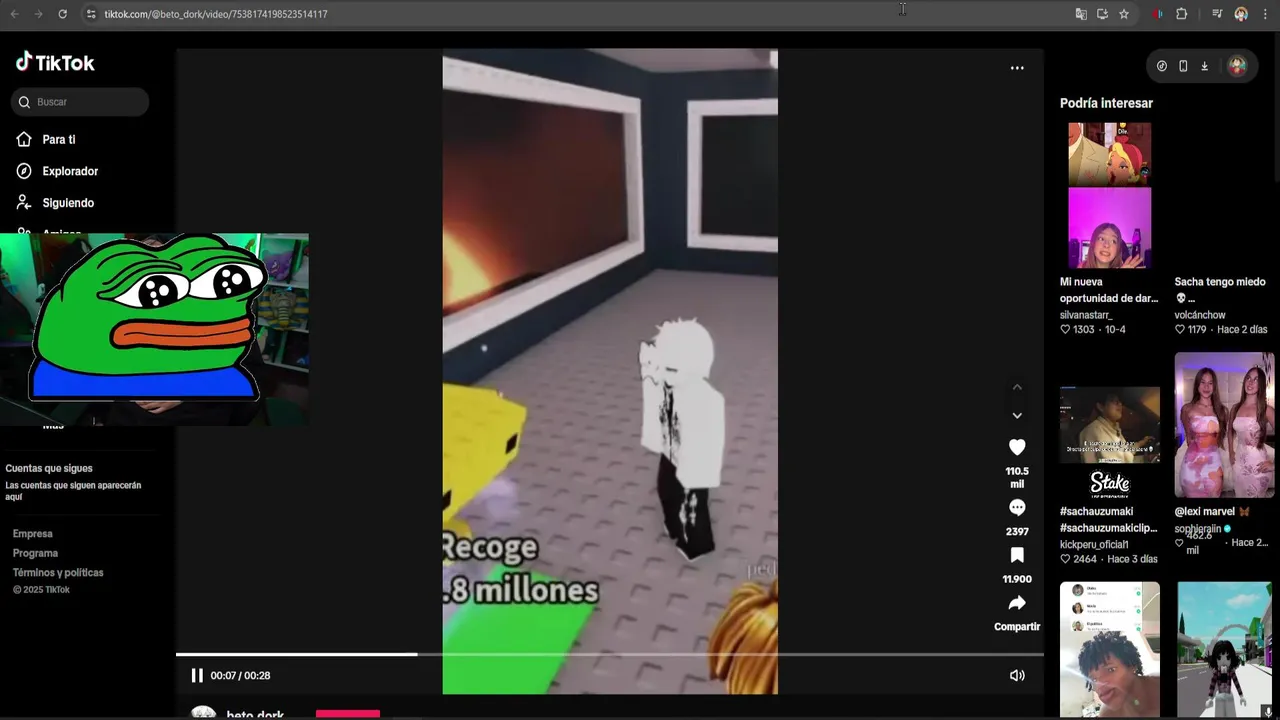This screenshot has height=720, width=1280.
Task: Open the Empresa footer link
Action: point(33,534)
